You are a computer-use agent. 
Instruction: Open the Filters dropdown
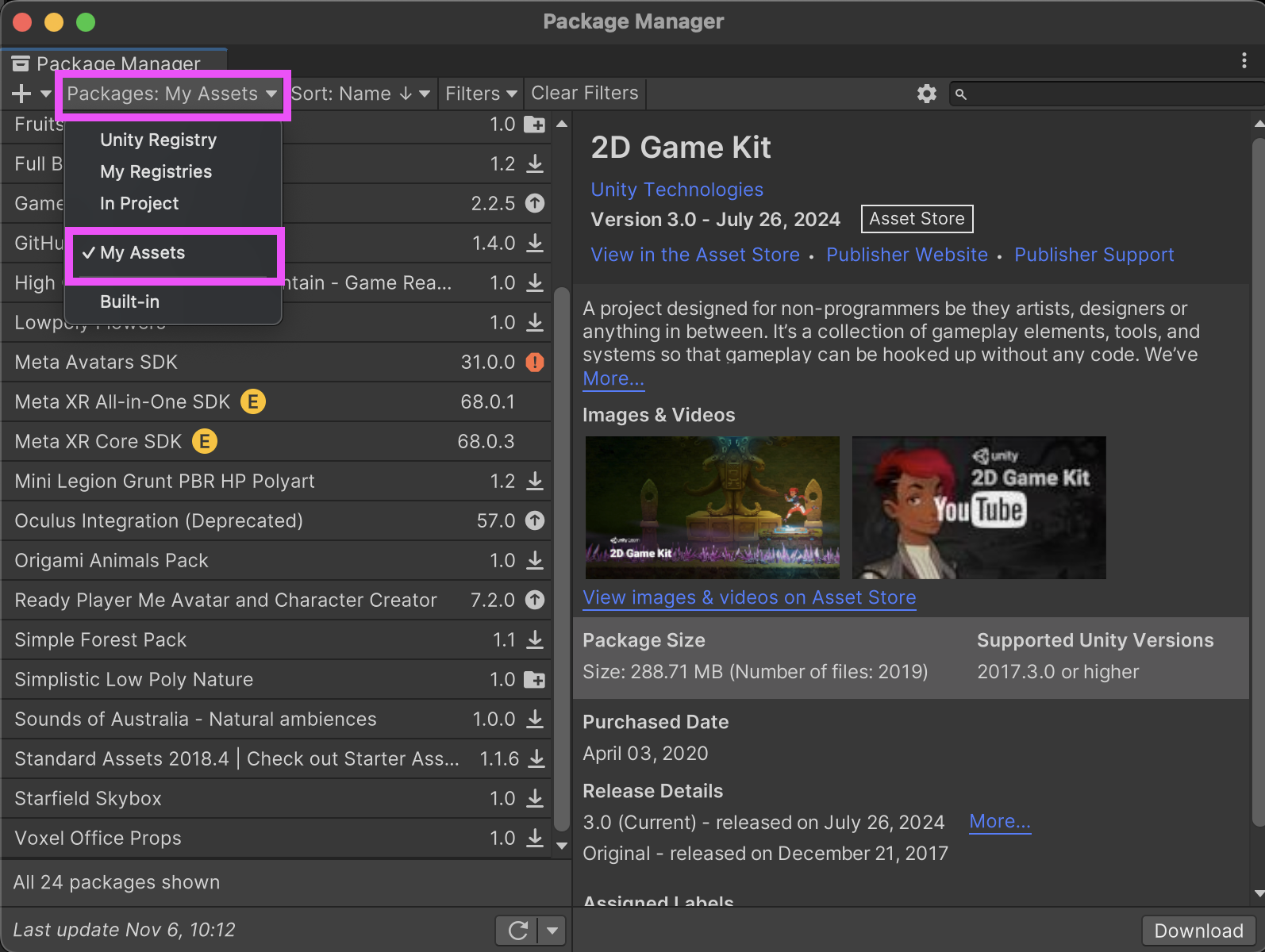481,94
